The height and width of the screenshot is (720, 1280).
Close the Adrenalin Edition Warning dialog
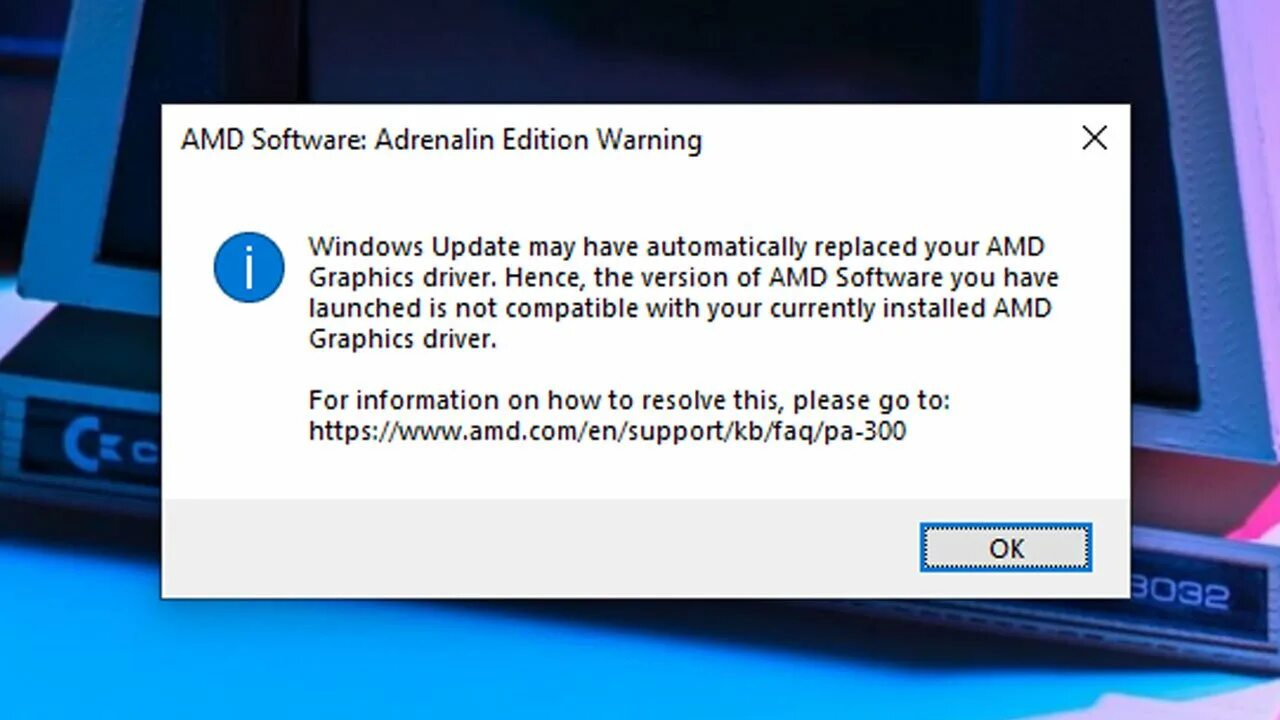[1095, 138]
